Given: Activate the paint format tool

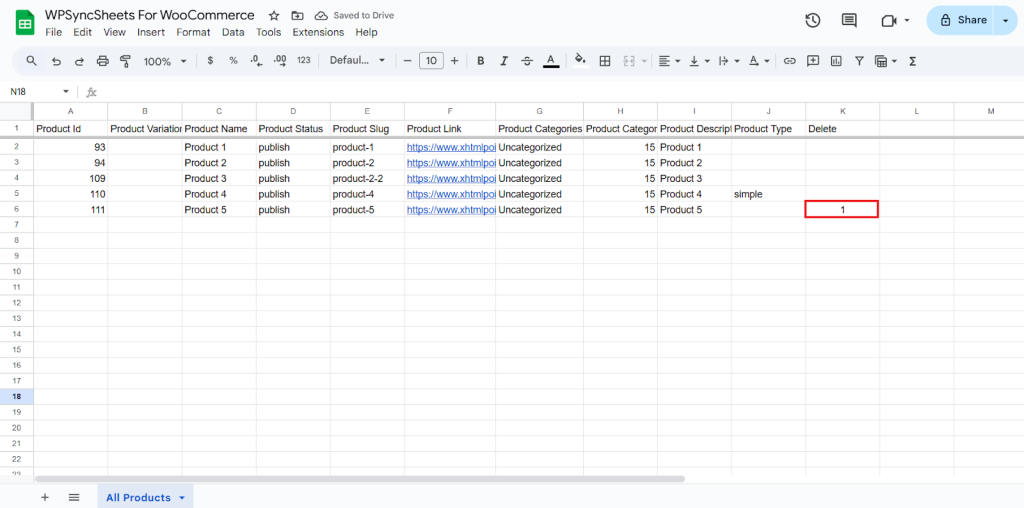Looking at the screenshot, I should pyautogui.click(x=125, y=61).
